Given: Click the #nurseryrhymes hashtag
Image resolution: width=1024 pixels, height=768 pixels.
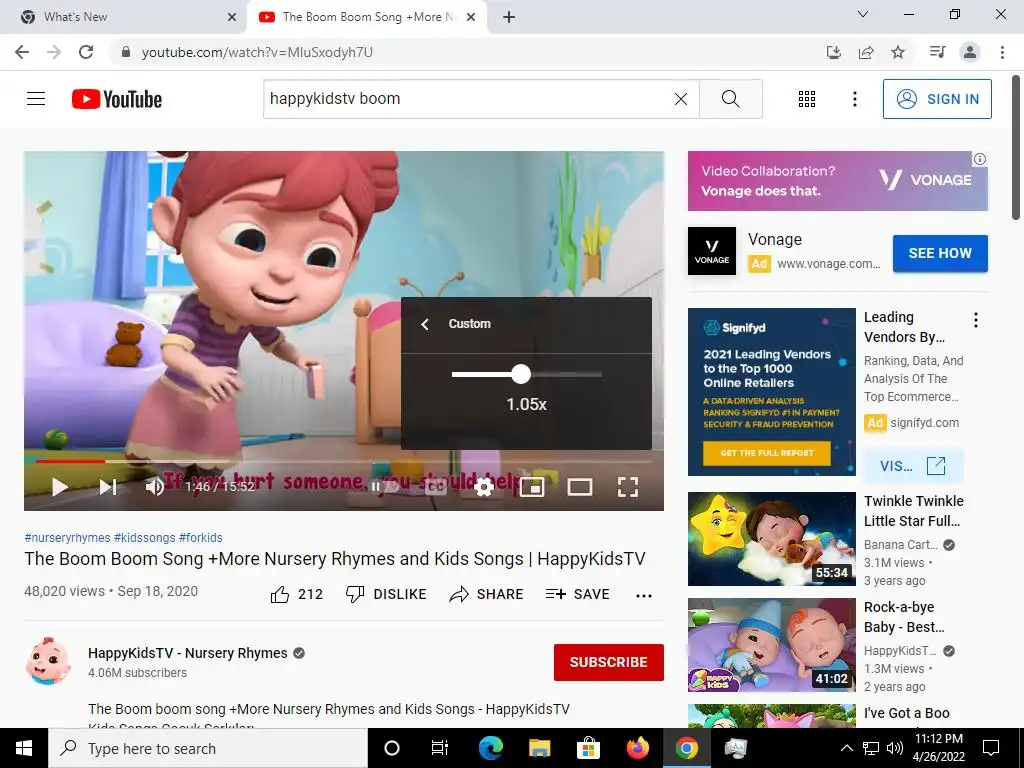Looking at the screenshot, I should [x=67, y=537].
